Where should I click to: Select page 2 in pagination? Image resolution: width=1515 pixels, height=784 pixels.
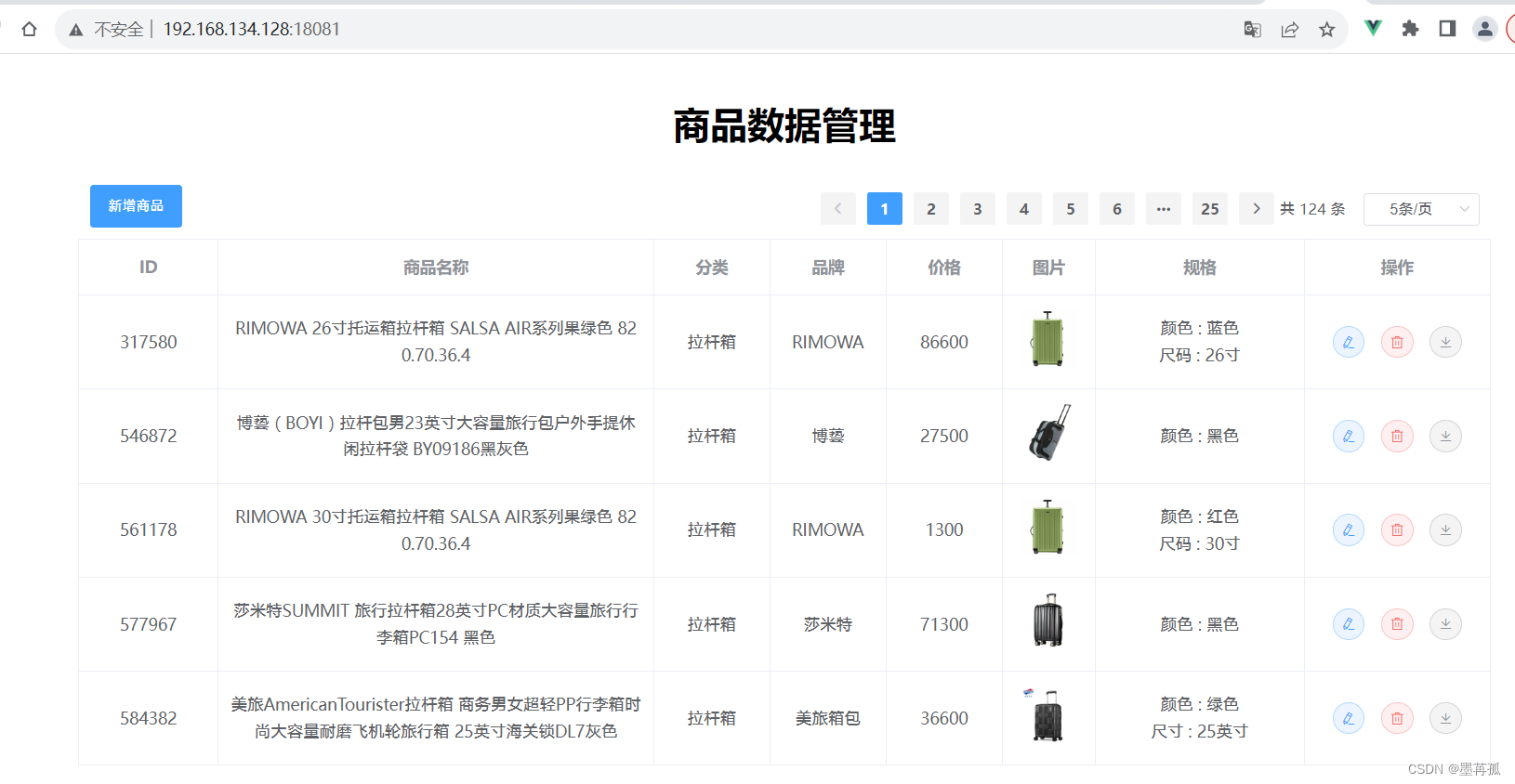[x=930, y=209]
